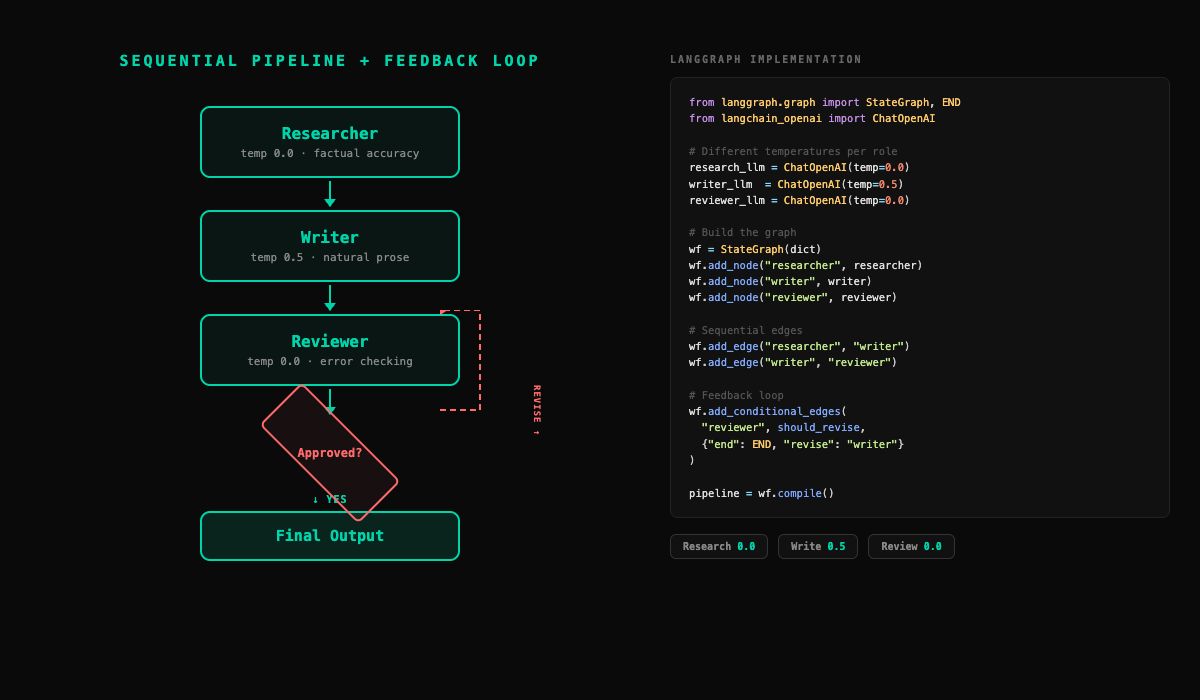Click the vertical REVISE loop label
Screen dimensions: 1200x700
tap(537, 410)
